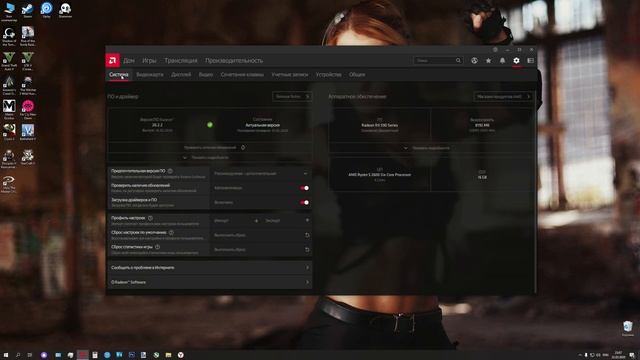Open the web browser globe icon
The image size is (640, 360).
tap(474, 60)
